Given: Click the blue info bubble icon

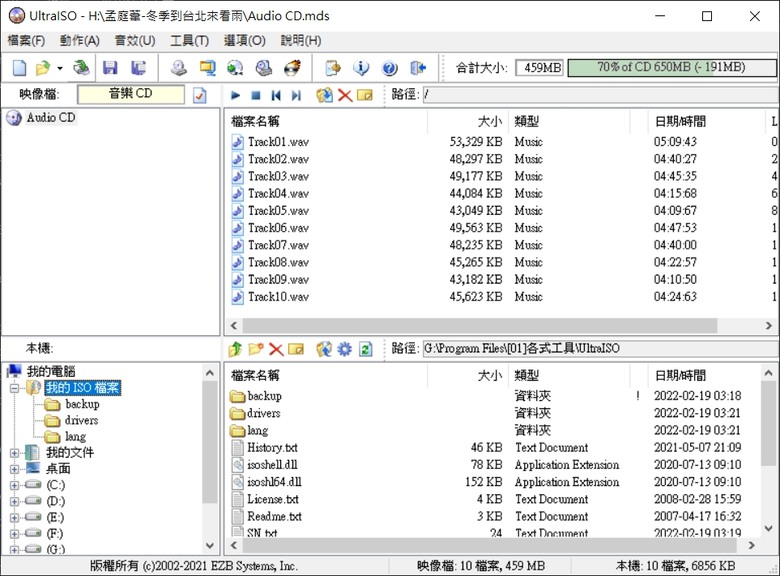Looking at the screenshot, I should 361,67.
